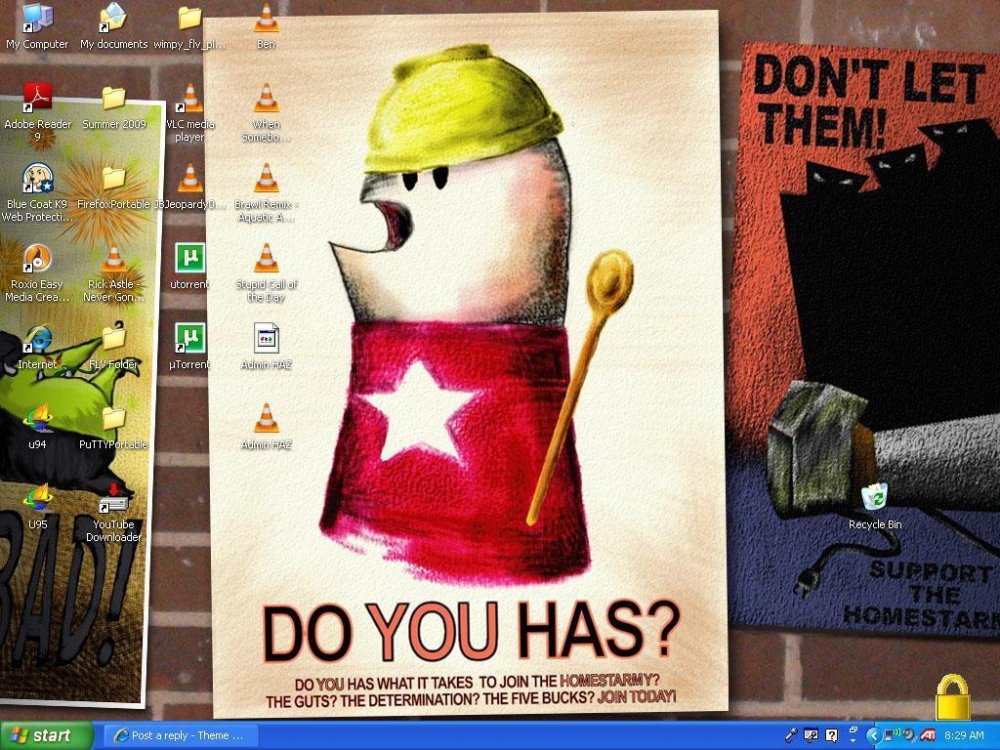
Task: Open the Recycle Bin
Action: tap(873, 497)
